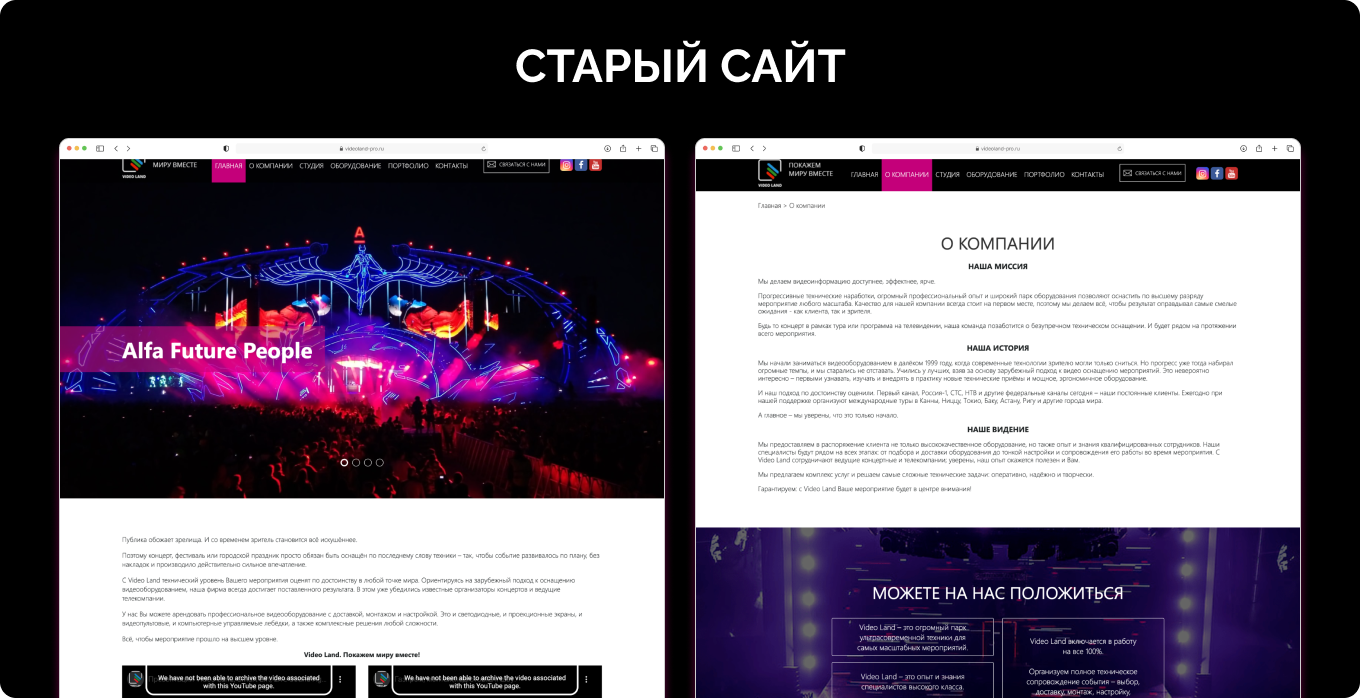The image size is (1360, 698).
Task: Open ОБОРУДОВАНИЕ menu item in right window
Action: click(992, 174)
